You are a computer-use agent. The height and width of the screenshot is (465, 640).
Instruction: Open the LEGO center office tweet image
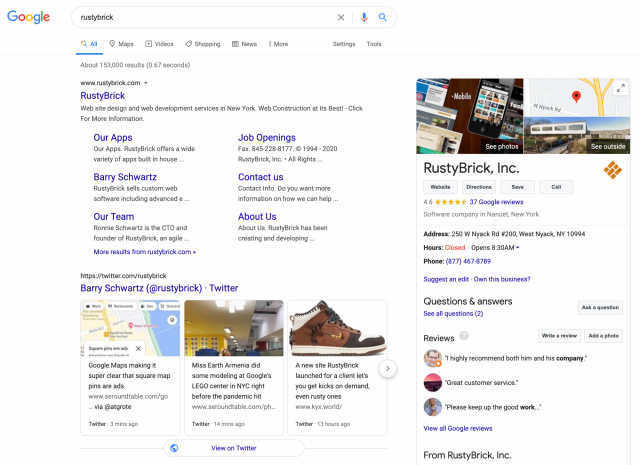click(x=234, y=328)
